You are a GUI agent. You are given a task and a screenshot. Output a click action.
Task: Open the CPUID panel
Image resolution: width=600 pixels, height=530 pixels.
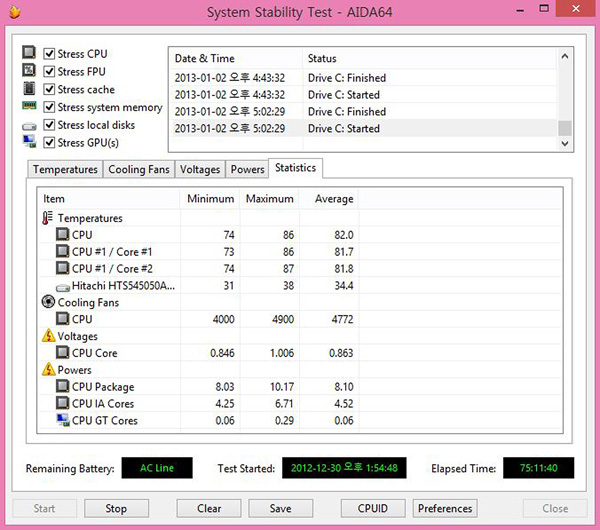click(x=373, y=508)
